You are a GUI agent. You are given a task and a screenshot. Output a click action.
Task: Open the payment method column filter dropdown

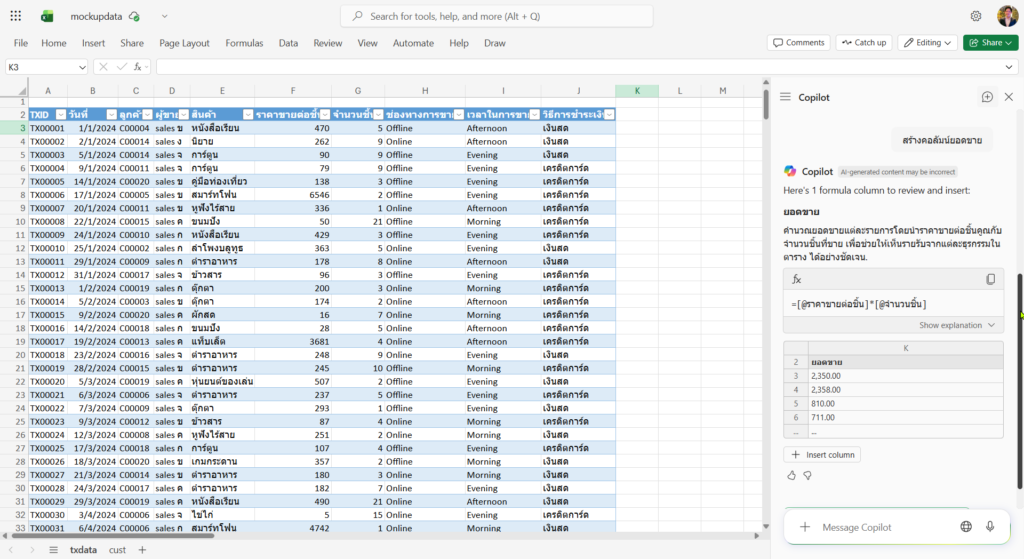click(609, 114)
